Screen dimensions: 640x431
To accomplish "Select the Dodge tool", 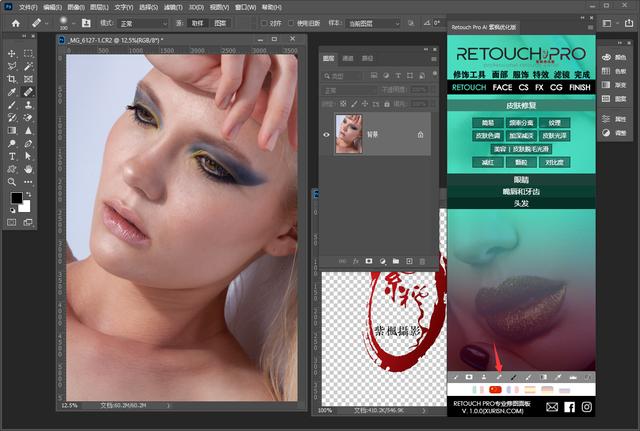I will (x=11, y=144).
